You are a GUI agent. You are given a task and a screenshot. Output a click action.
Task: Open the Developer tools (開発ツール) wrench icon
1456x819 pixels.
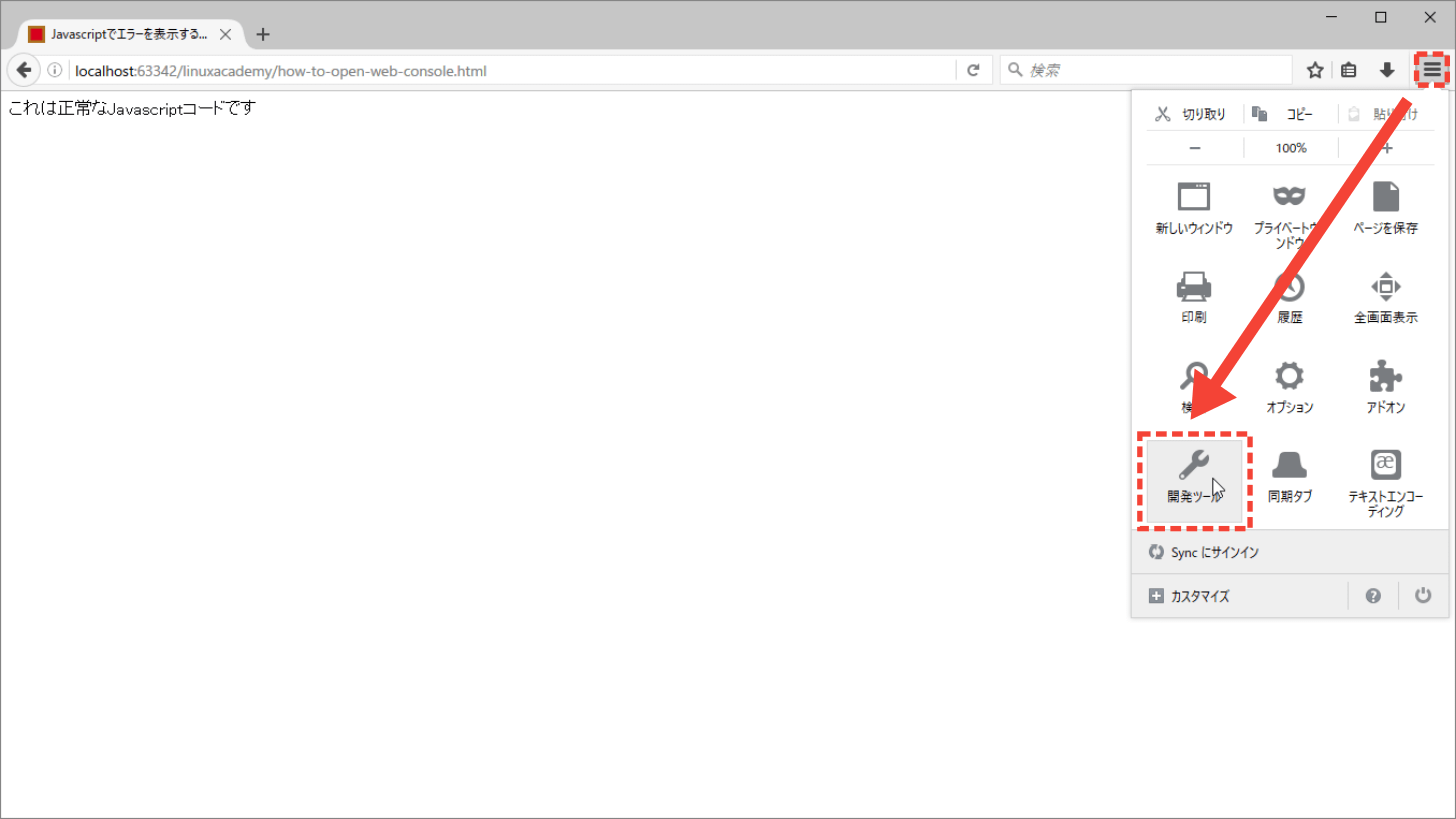click(x=1194, y=478)
